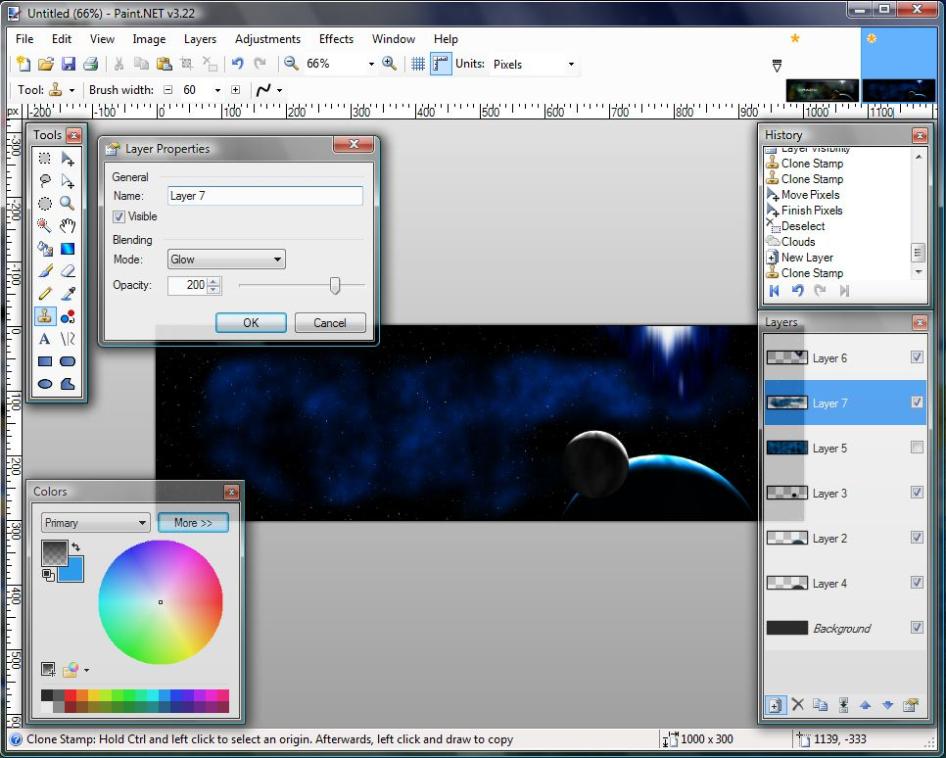Select the Magic Wand tool
This screenshot has height=758, width=946.
tap(45, 226)
